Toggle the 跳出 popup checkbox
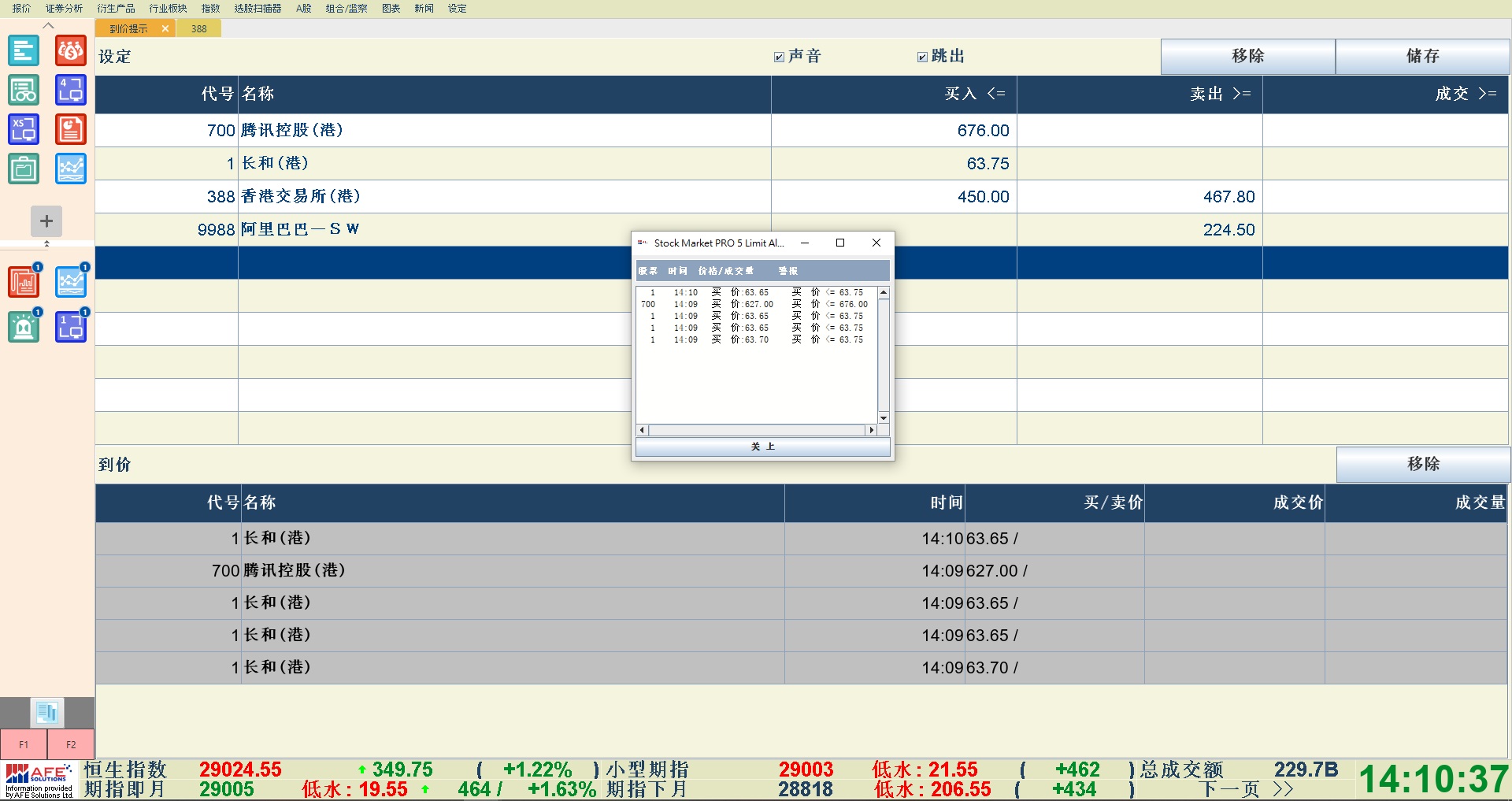 pos(922,57)
